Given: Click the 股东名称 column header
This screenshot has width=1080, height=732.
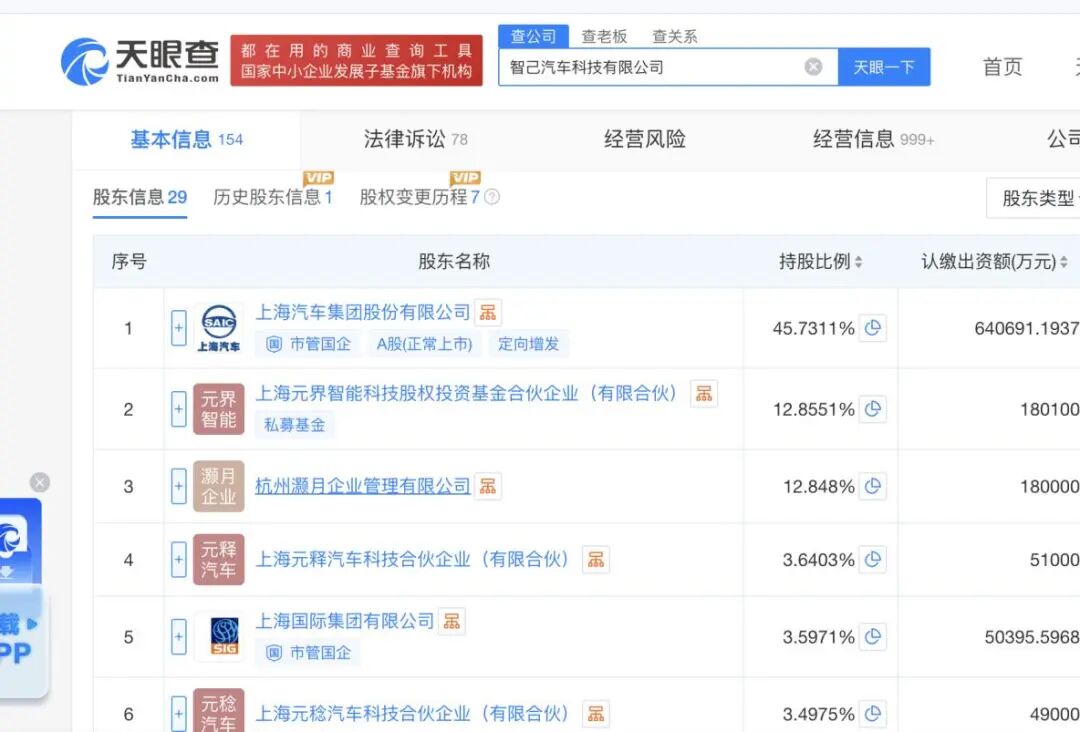Looking at the screenshot, I should tap(454, 262).
